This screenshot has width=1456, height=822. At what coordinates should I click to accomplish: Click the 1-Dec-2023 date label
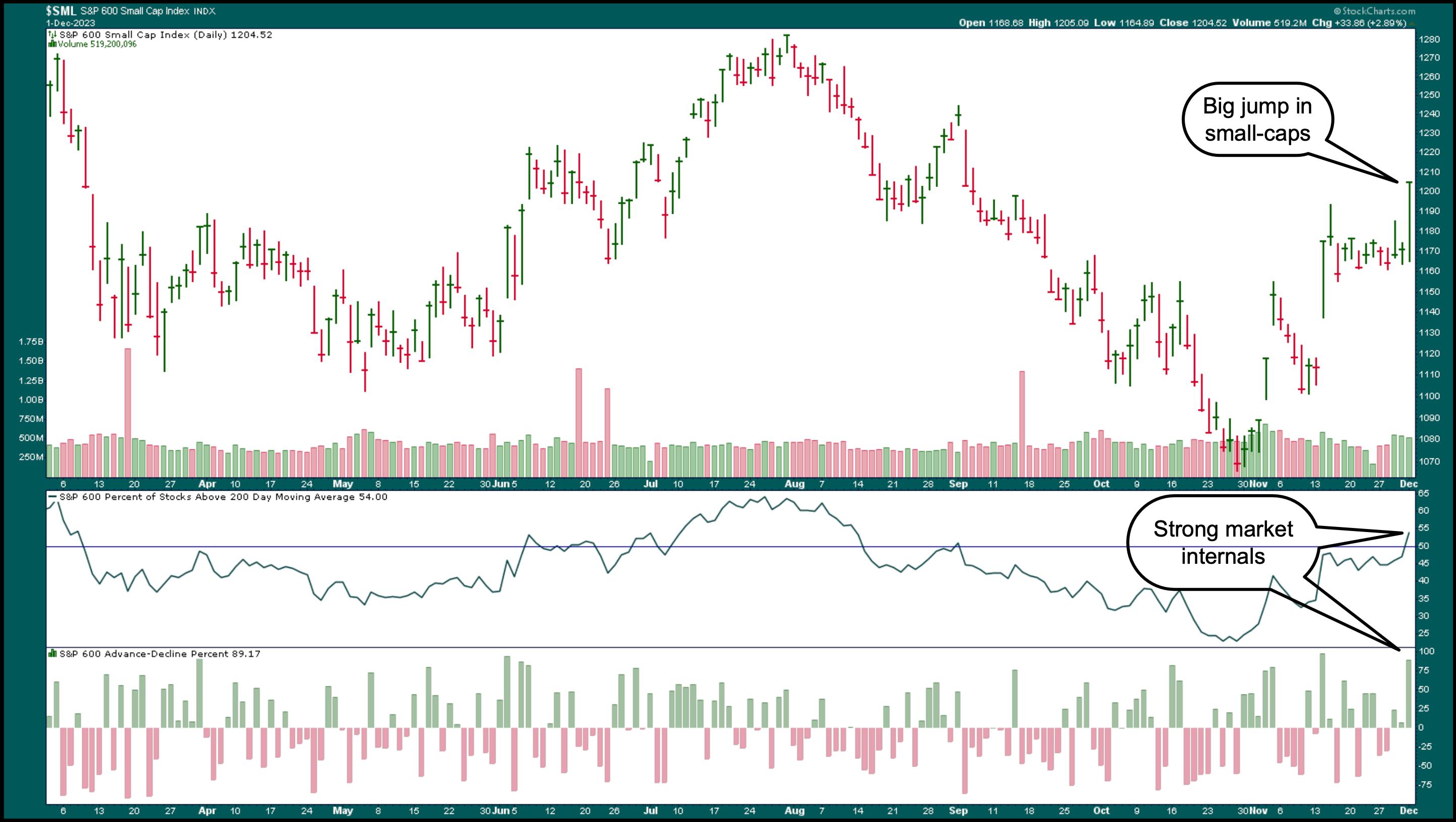[x=71, y=23]
